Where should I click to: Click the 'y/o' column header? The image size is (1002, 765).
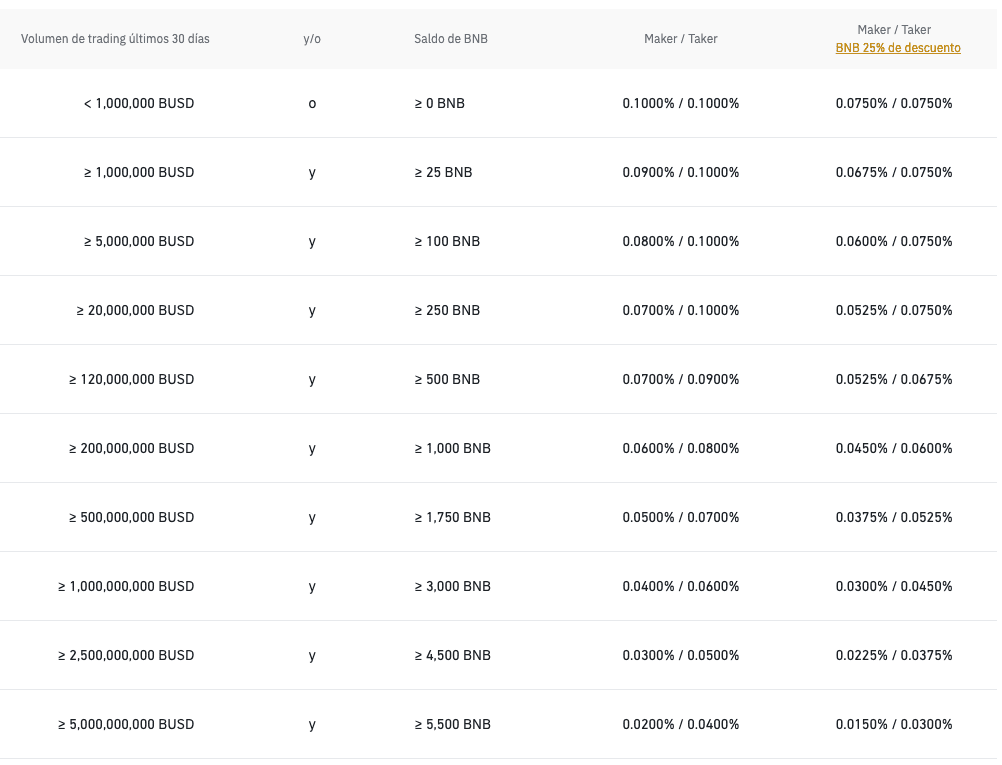[312, 39]
